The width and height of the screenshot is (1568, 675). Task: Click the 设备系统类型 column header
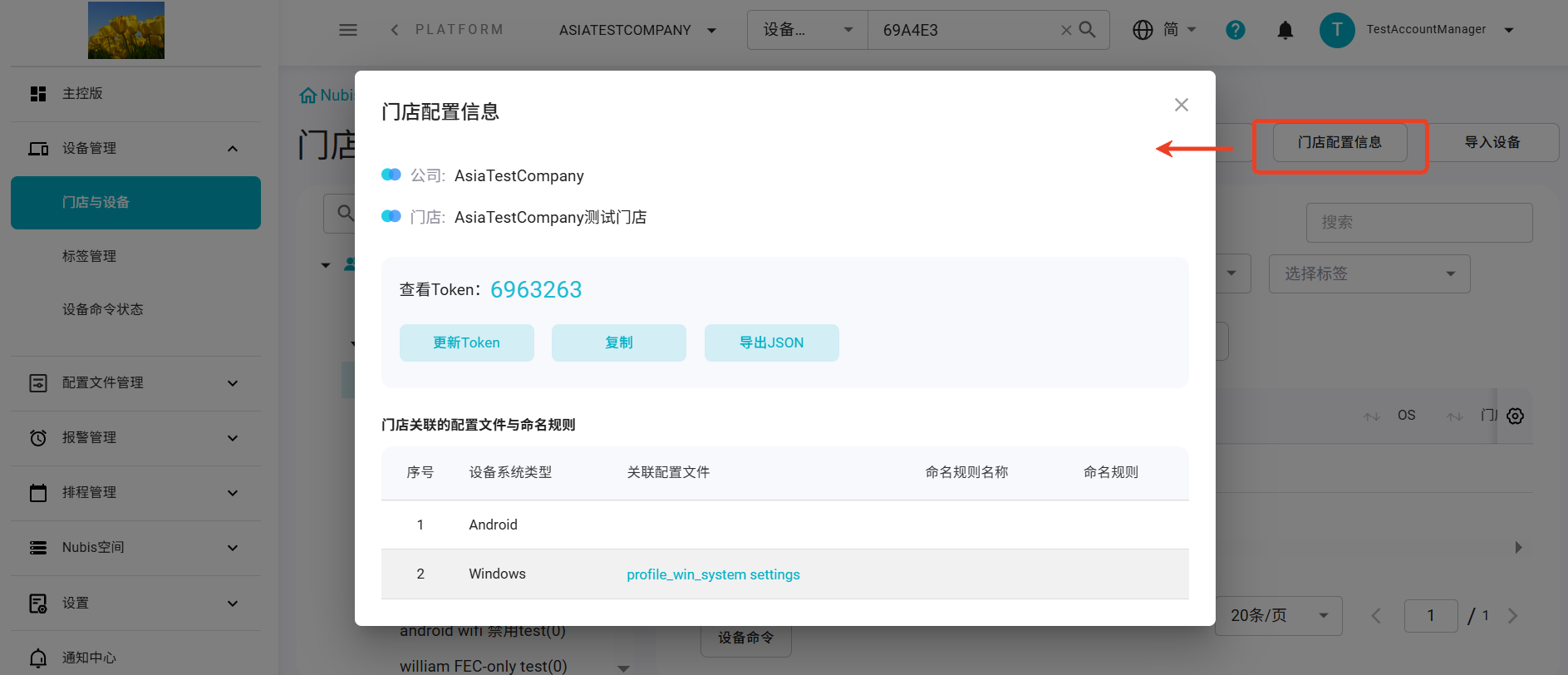(510, 472)
